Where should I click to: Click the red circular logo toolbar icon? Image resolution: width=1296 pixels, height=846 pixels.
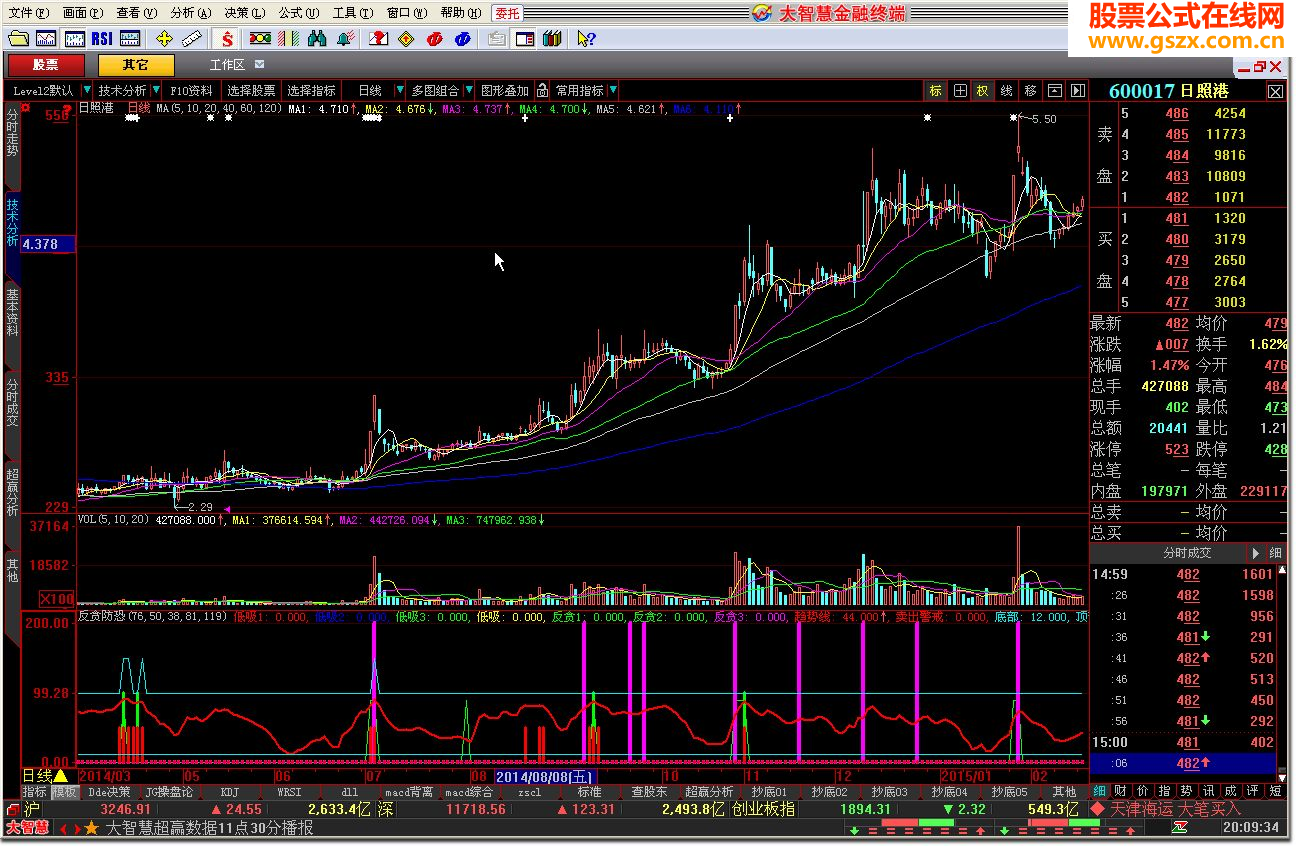click(433, 39)
